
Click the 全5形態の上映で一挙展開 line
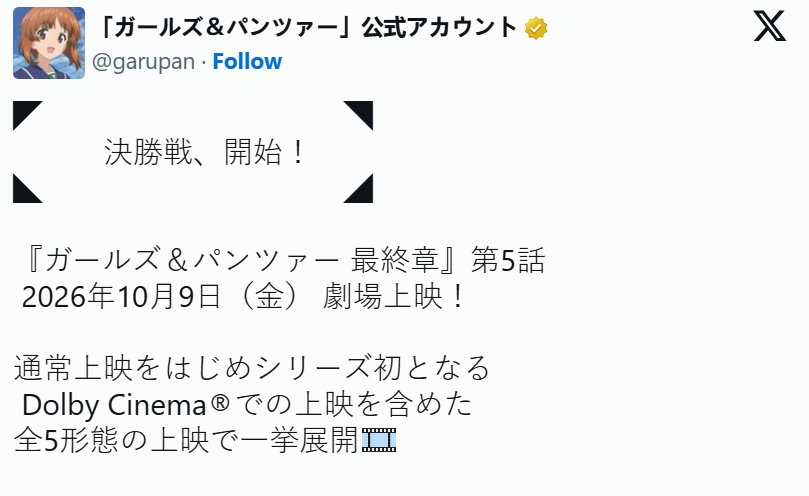pos(186,440)
